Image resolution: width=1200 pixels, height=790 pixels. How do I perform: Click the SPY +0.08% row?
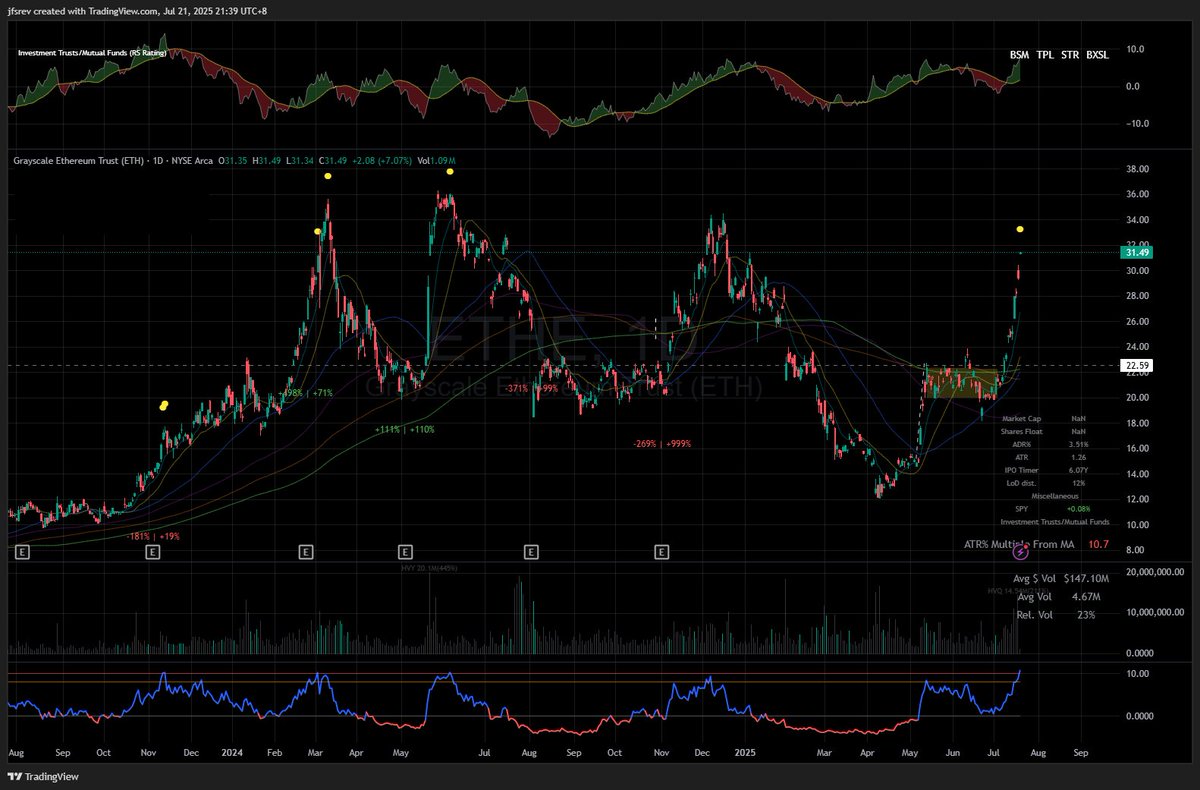pos(1053,509)
